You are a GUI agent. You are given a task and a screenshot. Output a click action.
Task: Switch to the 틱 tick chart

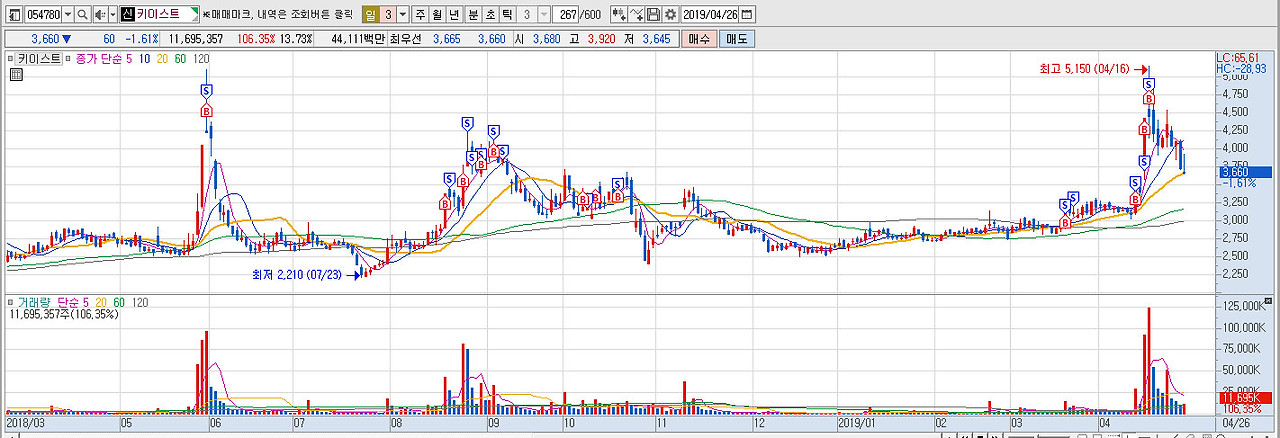(508, 14)
